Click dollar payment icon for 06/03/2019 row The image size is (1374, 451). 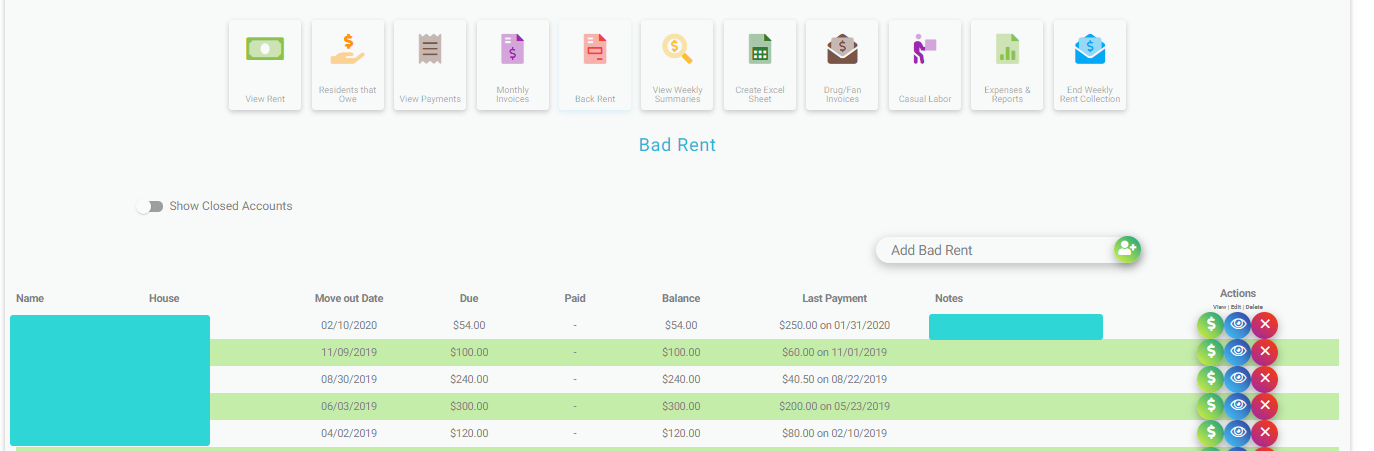[1211, 406]
